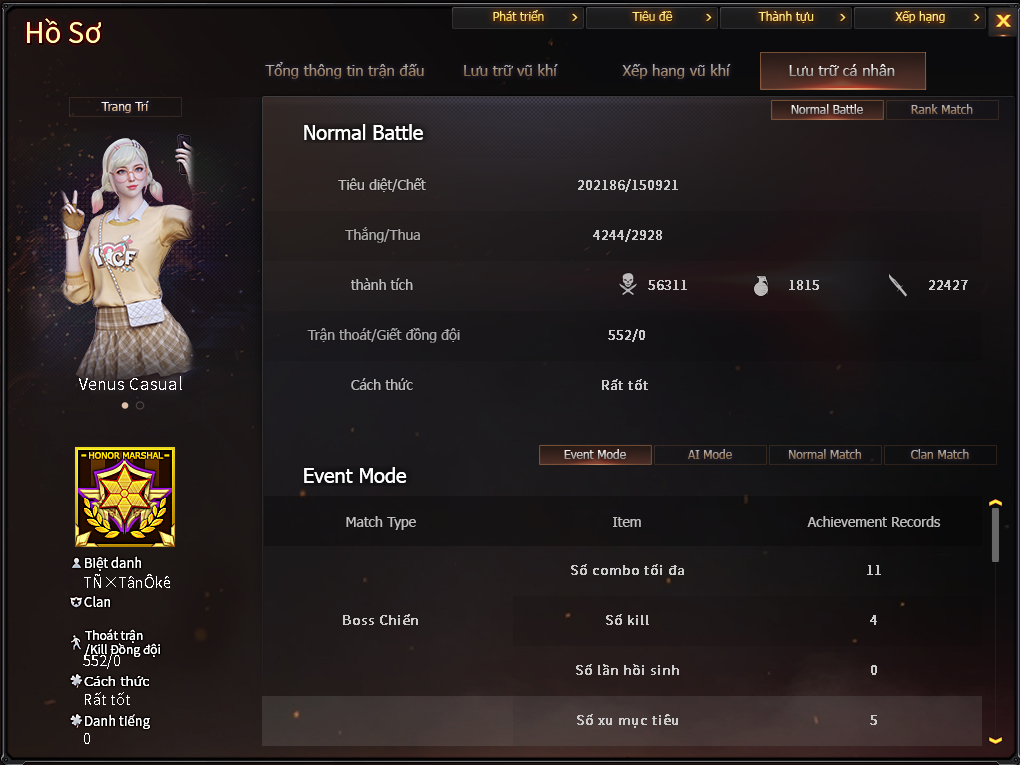1020x765 pixels.
Task: Open the Lưu trữ vũ khí tab
Action: 510,70
